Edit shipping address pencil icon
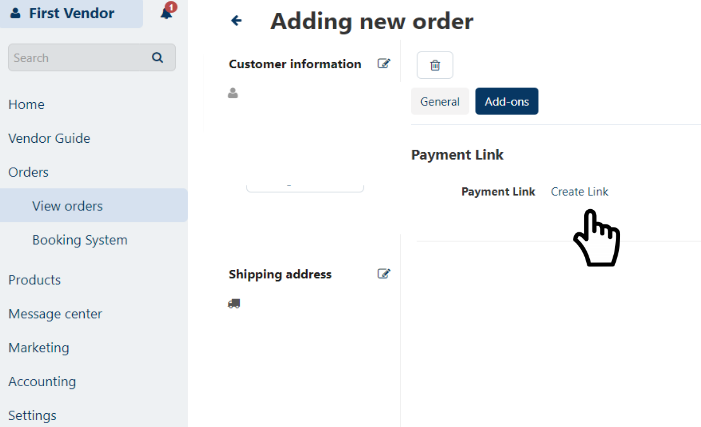The height and width of the screenshot is (427, 701). (x=384, y=274)
